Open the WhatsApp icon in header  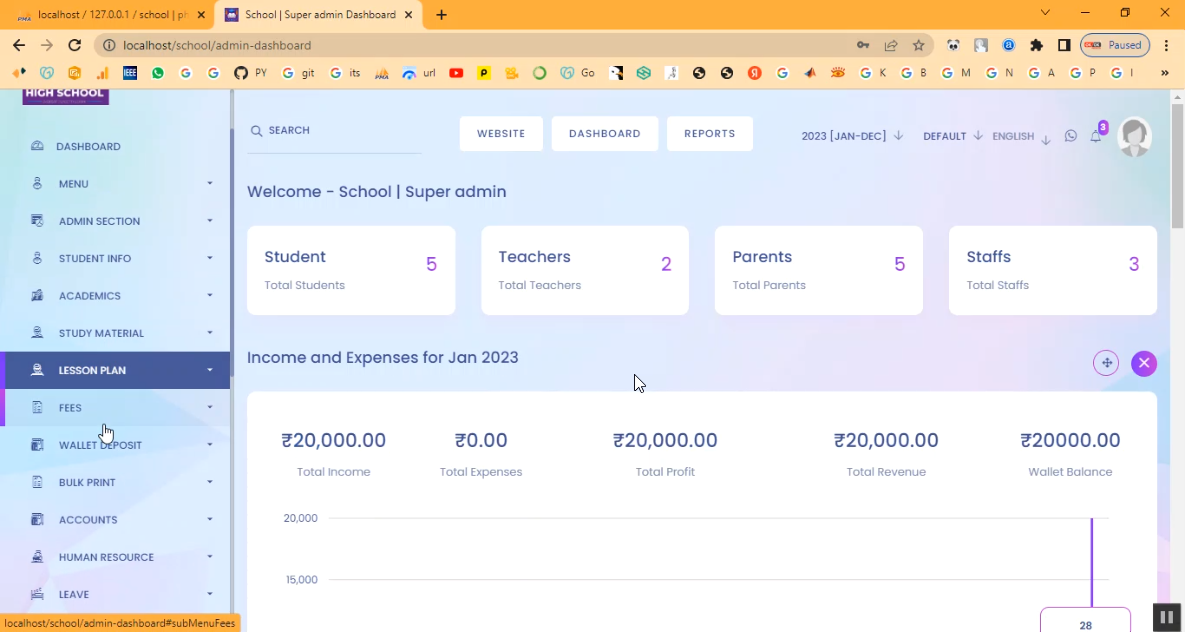(1071, 136)
